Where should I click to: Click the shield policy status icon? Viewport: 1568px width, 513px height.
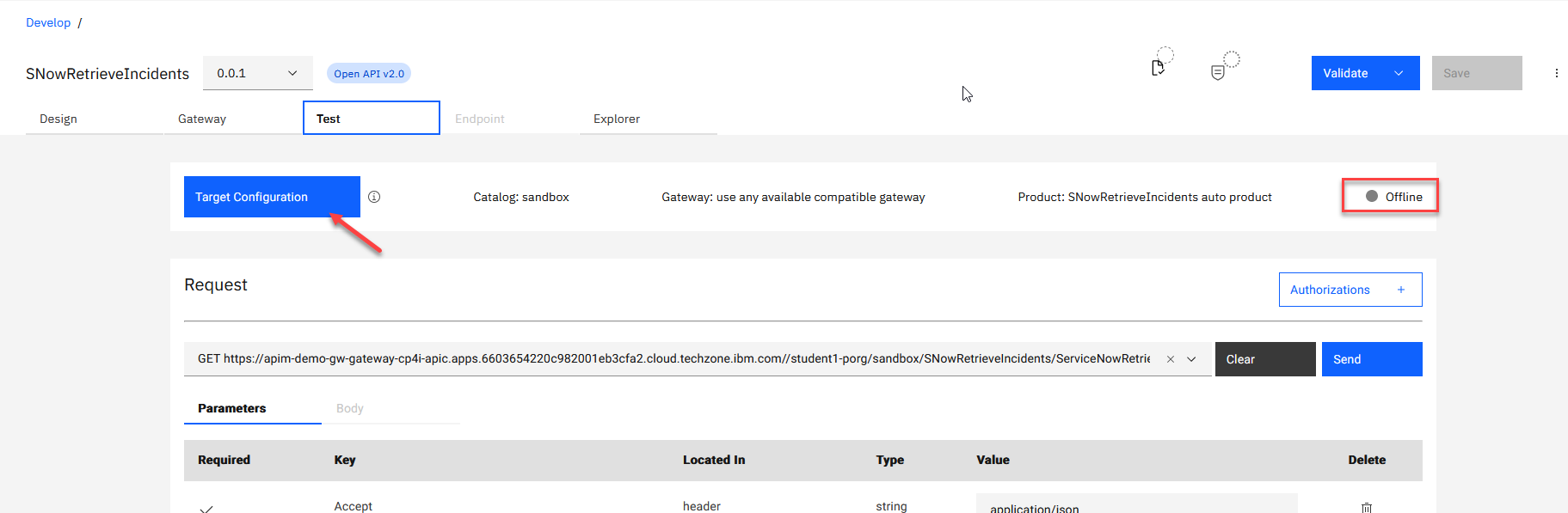tap(1218, 72)
